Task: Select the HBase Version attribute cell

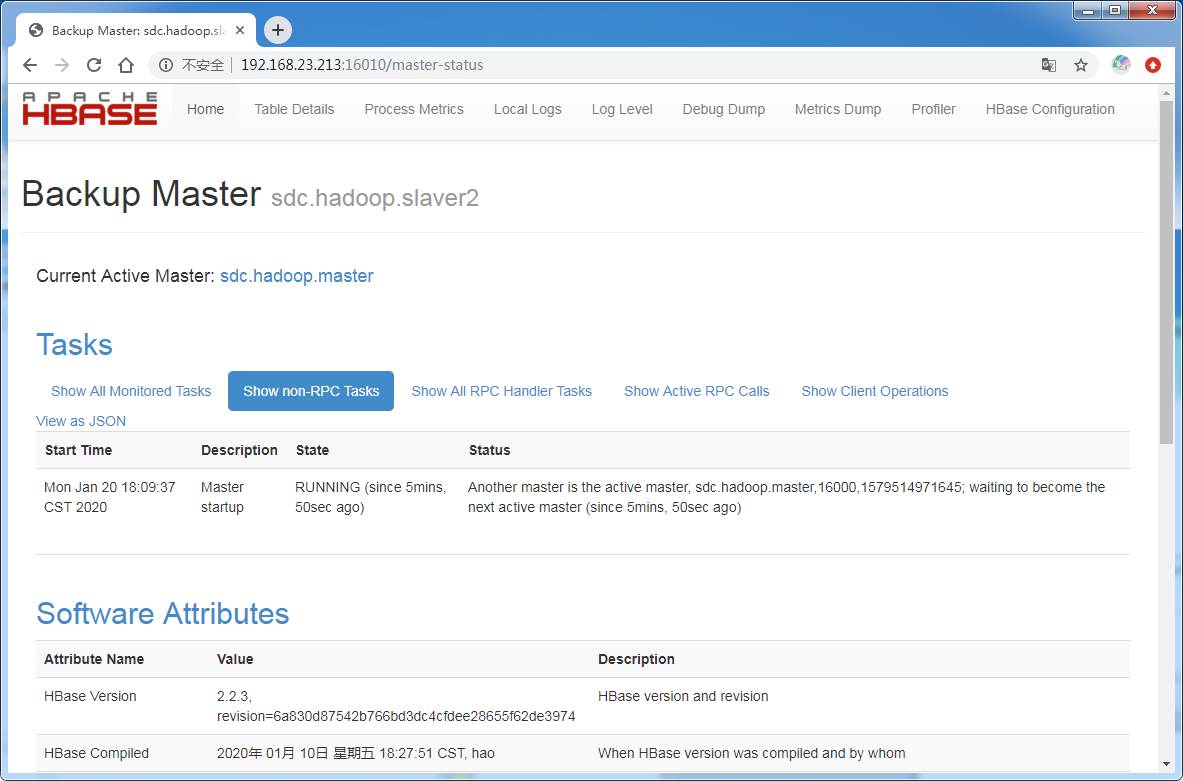Action: click(90, 696)
